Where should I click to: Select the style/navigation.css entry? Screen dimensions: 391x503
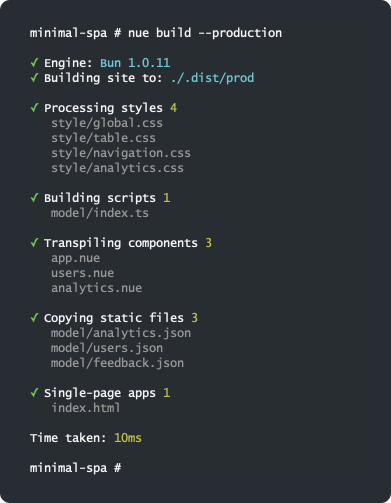[x=121, y=153]
